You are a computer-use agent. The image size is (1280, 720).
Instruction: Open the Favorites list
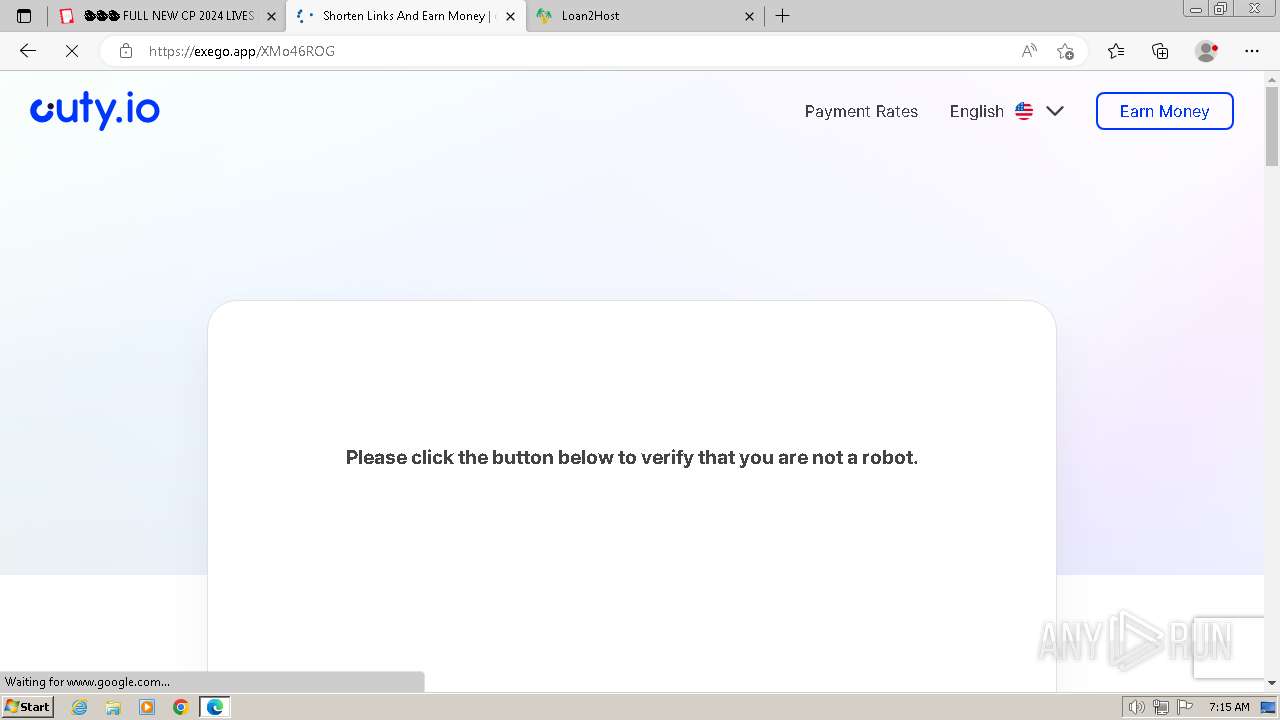(1116, 51)
